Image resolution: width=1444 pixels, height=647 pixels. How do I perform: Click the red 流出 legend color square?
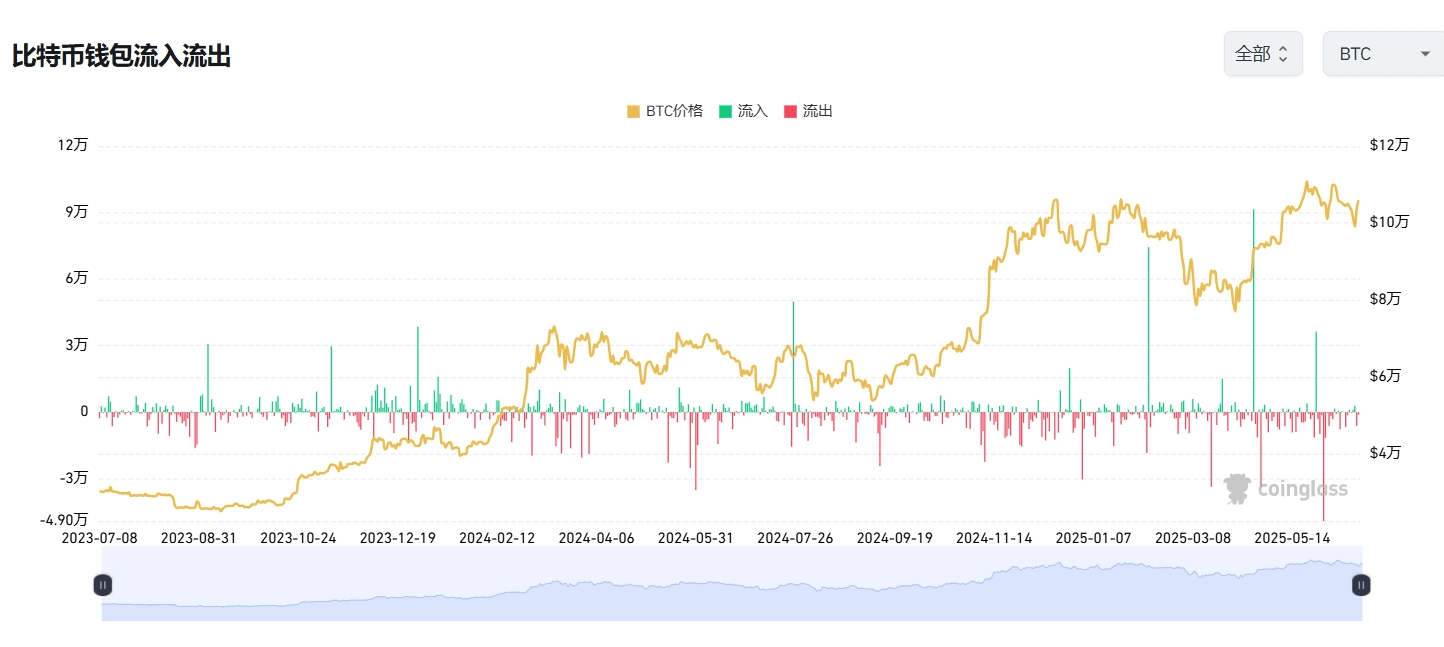pyautogui.click(x=791, y=111)
